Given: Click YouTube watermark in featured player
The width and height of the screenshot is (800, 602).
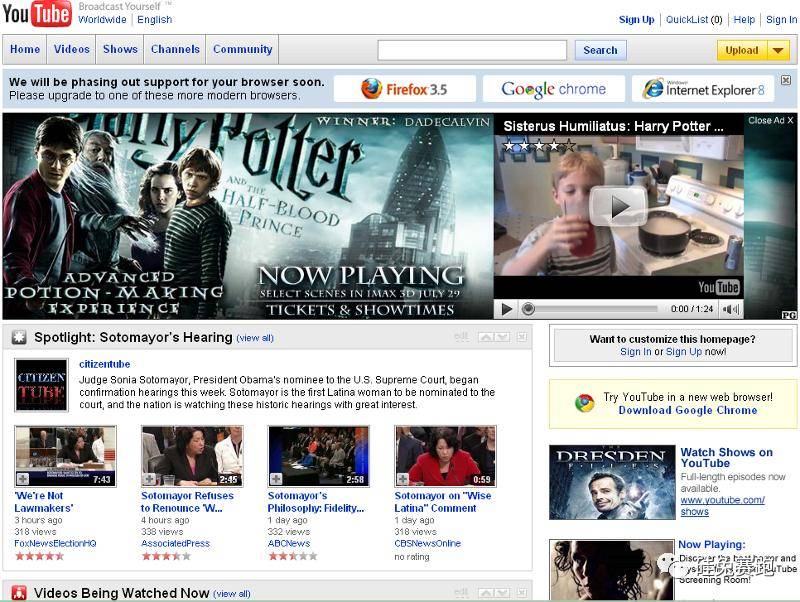Looking at the screenshot, I should point(719,287).
